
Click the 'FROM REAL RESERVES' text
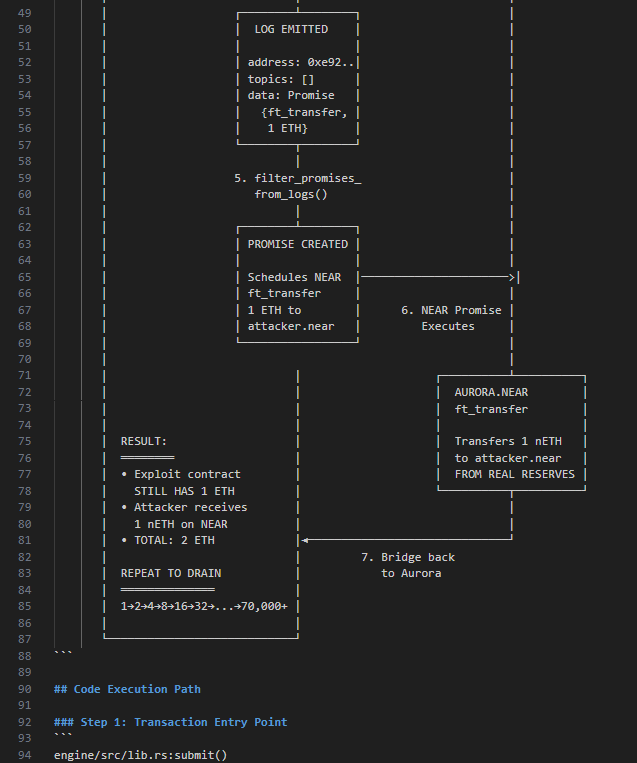(x=514, y=474)
